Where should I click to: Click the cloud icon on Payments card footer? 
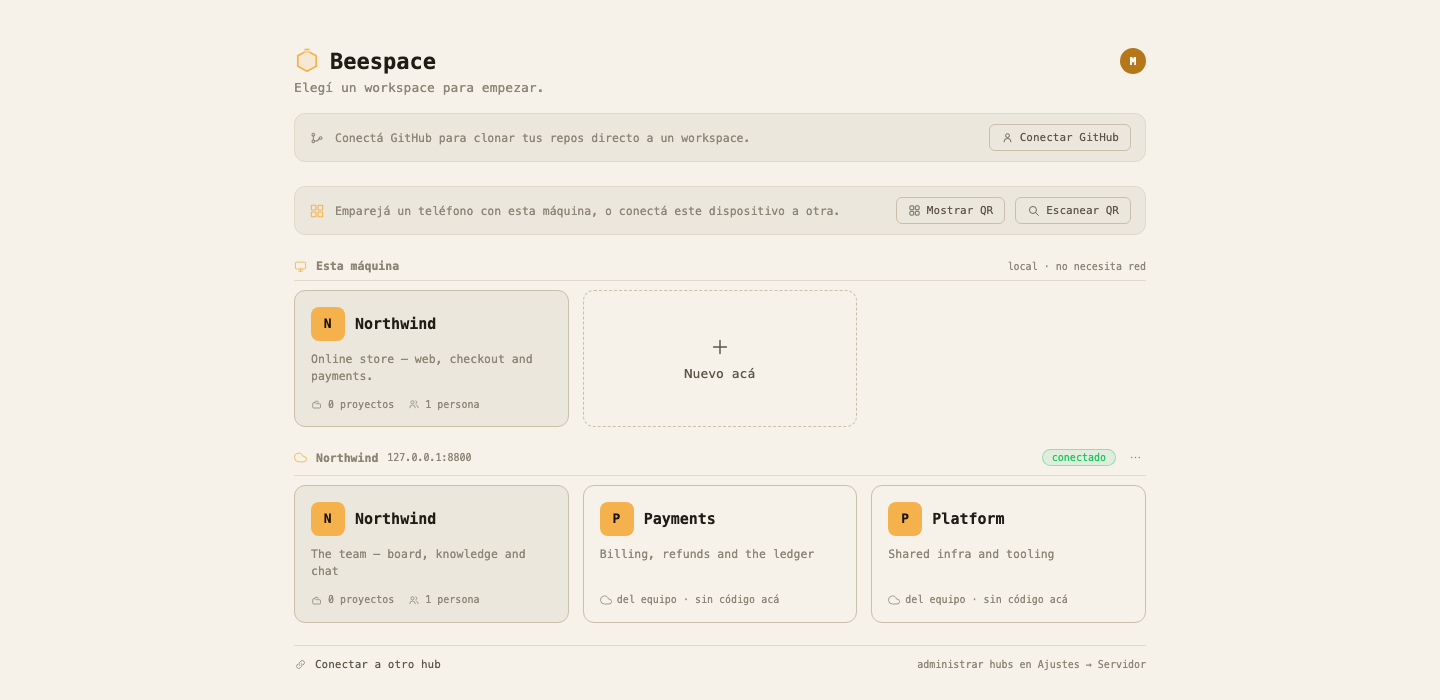pos(606,600)
